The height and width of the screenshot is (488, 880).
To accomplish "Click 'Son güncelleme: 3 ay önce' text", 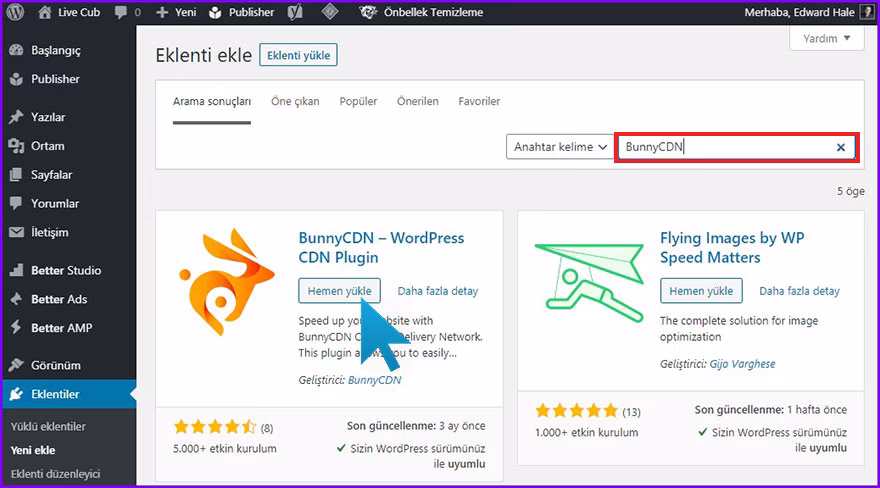I will tap(416, 426).
